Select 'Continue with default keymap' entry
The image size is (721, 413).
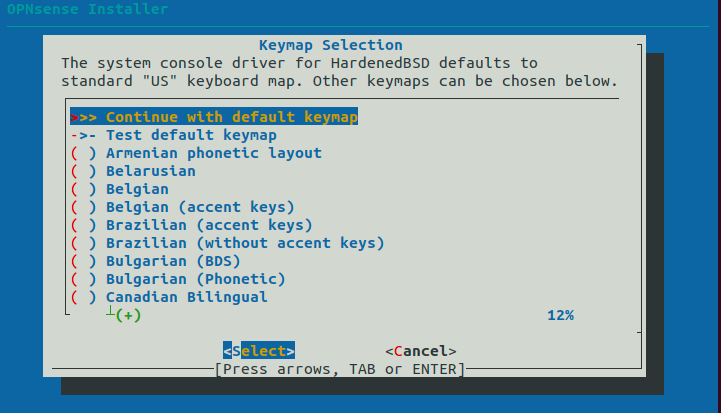tap(214, 117)
